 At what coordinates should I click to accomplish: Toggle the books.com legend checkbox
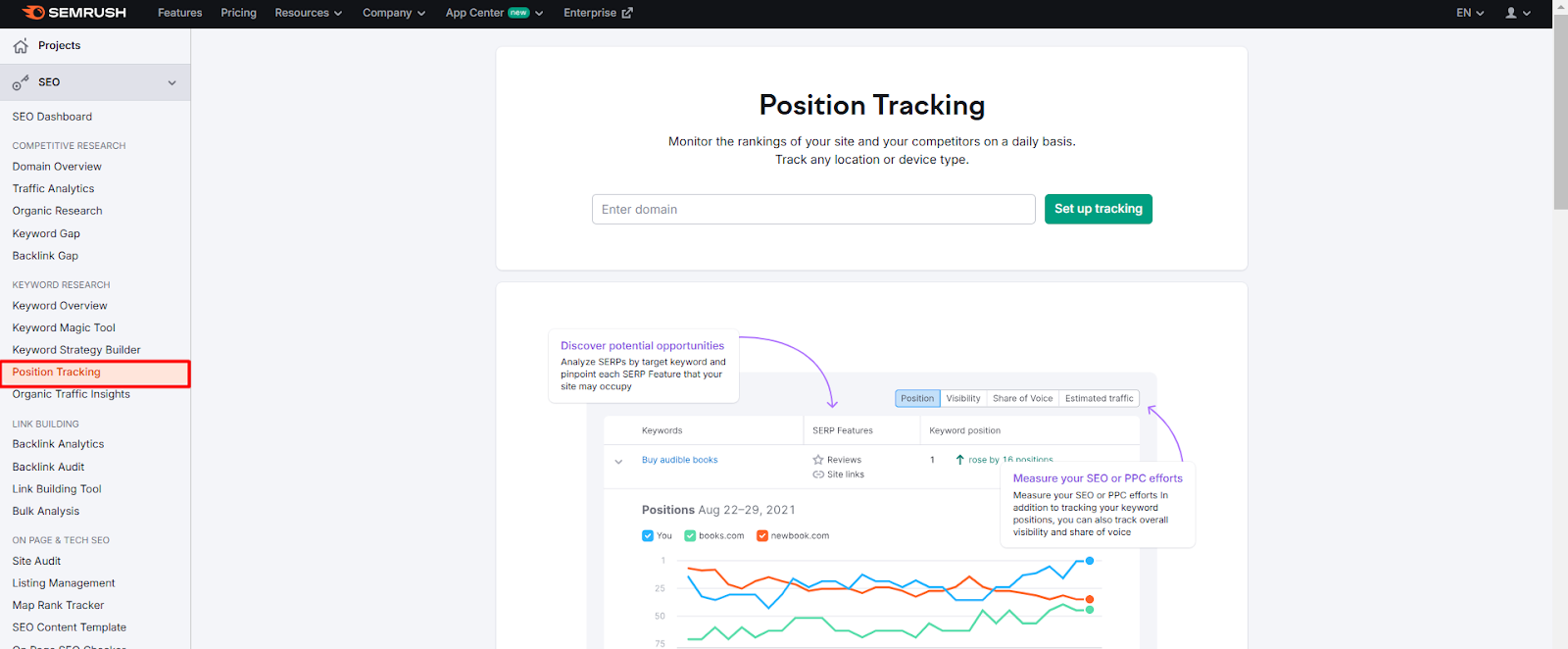[690, 535]
